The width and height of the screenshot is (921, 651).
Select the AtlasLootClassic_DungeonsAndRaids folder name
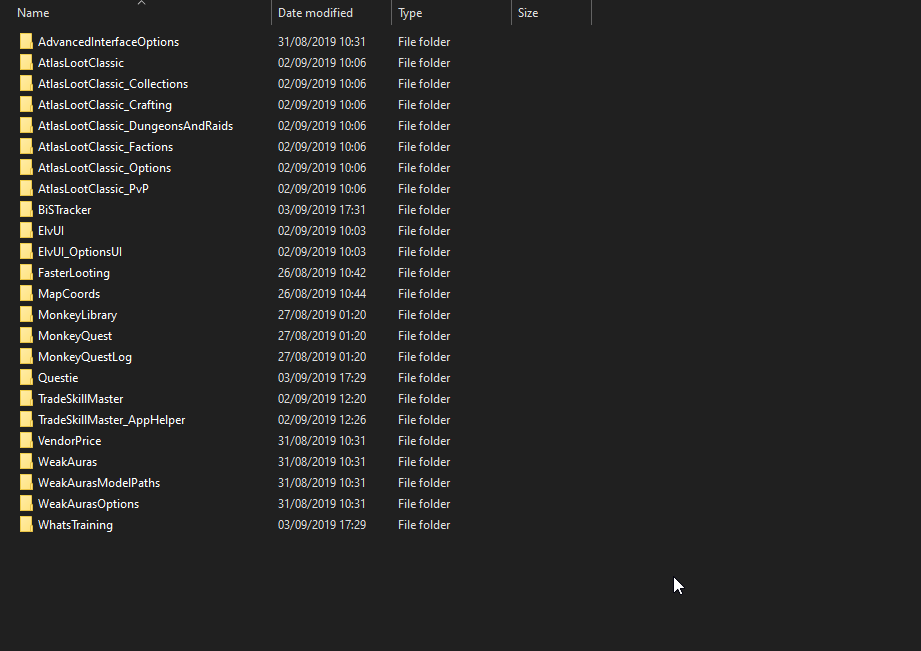[x=135, y=126]
